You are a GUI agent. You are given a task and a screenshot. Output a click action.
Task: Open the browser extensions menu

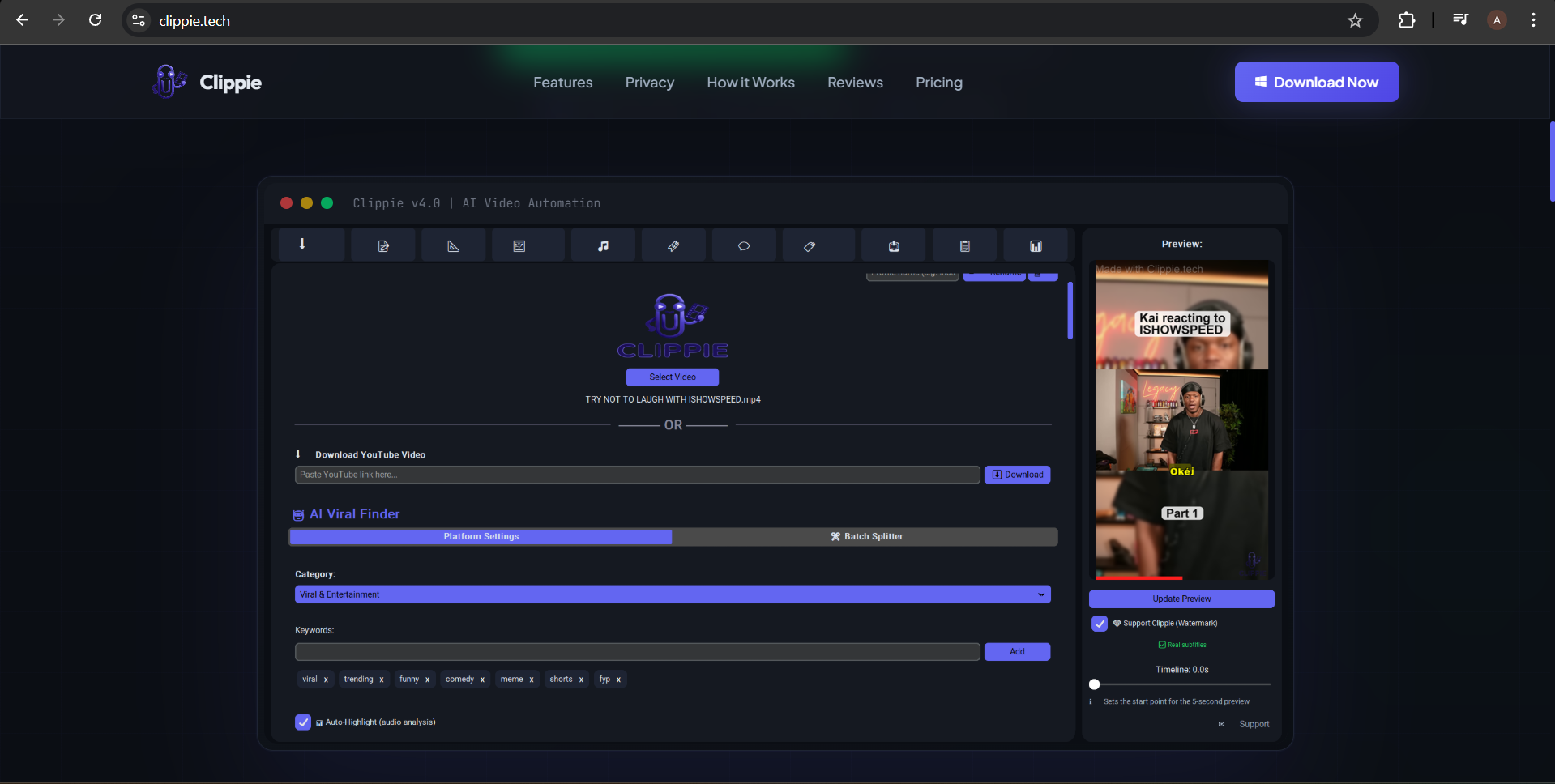1407,20
